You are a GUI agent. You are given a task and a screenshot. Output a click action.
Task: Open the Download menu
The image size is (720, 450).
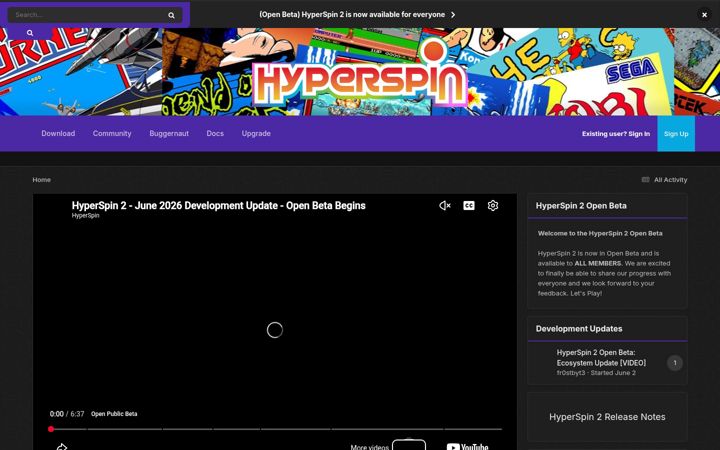click(x=58, y=134)
